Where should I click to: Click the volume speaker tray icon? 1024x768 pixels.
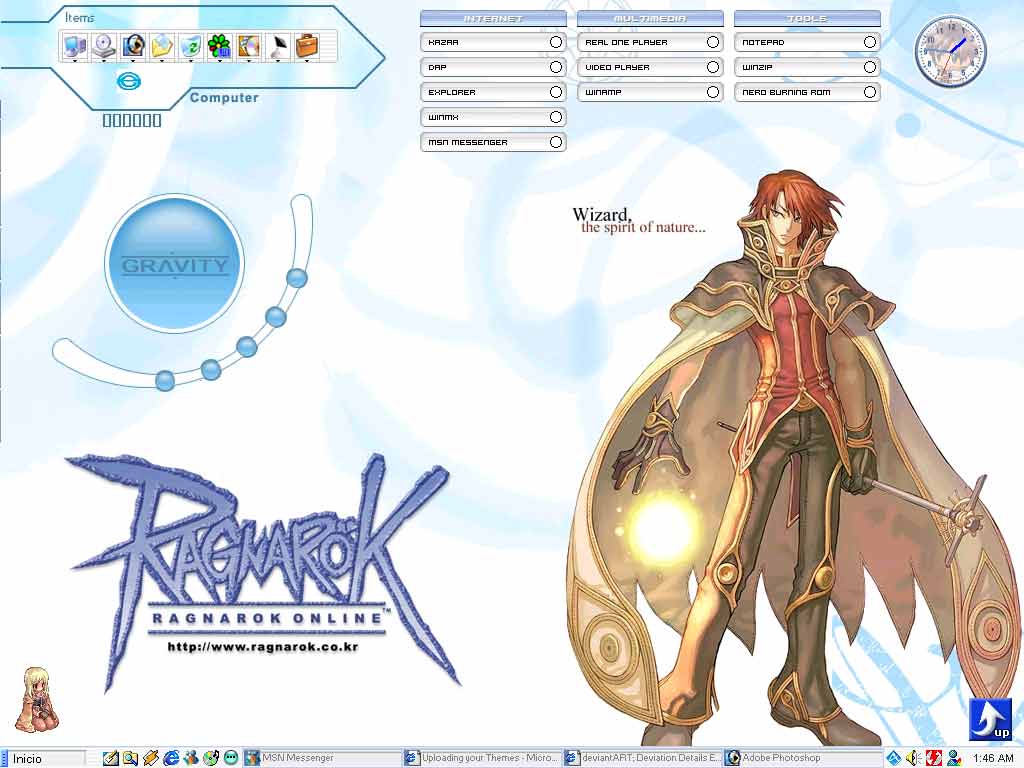(x=914, y=758)
